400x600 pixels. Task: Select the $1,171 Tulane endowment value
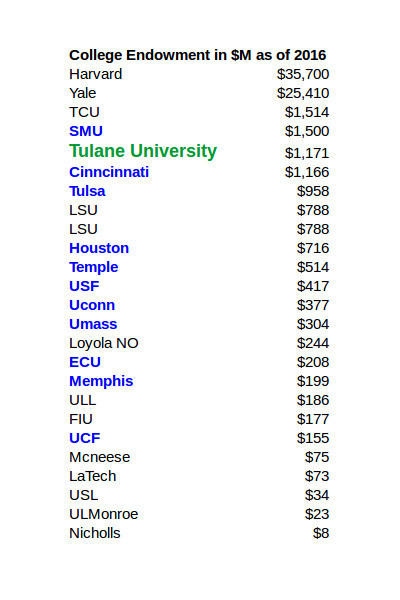coord(307,153)
